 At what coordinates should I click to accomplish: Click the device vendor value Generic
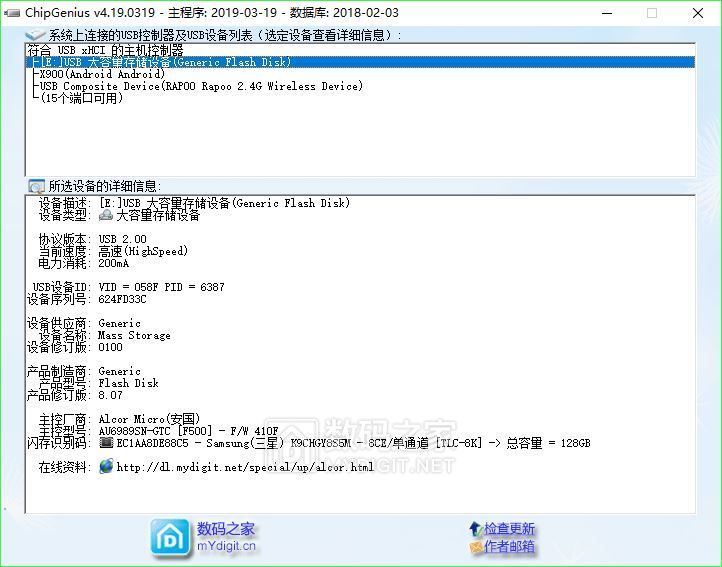[x=119, y=323]
